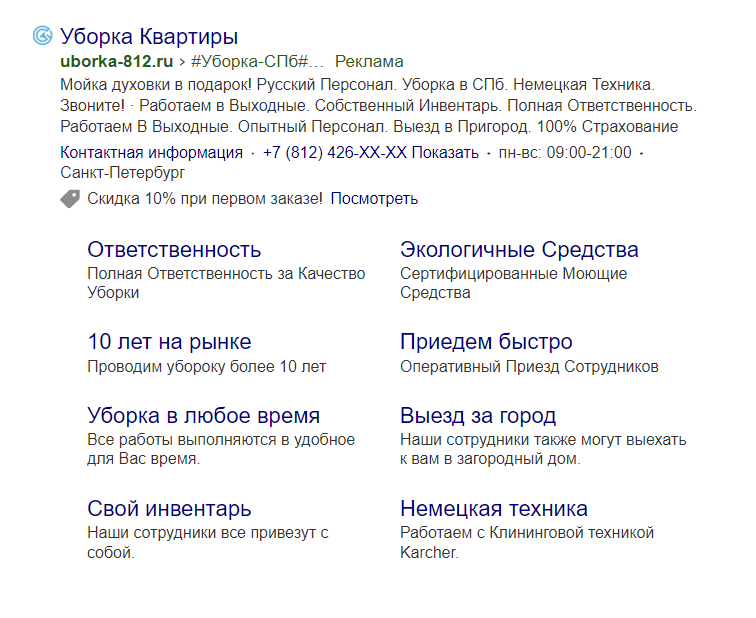Click the "Немецкая техника" sitelink

494,509
